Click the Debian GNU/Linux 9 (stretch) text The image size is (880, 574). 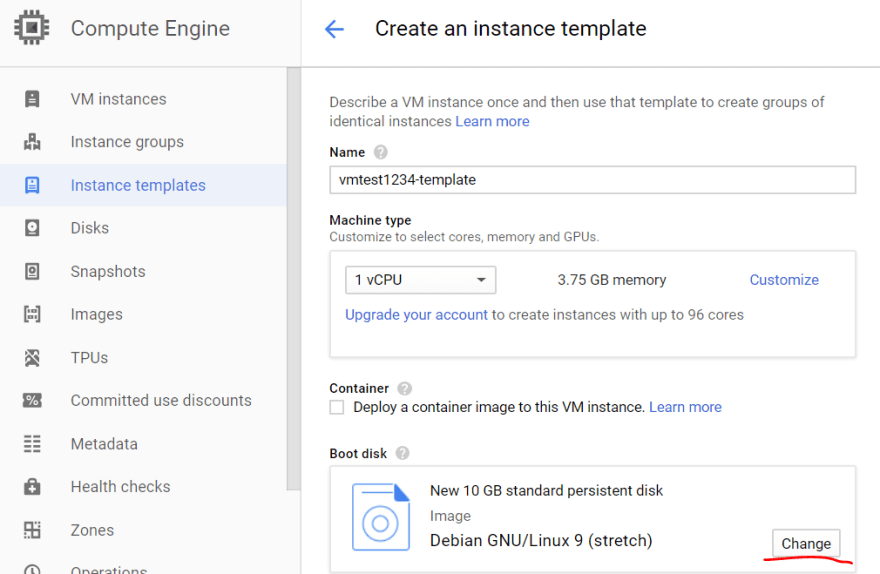pos(541,540)
